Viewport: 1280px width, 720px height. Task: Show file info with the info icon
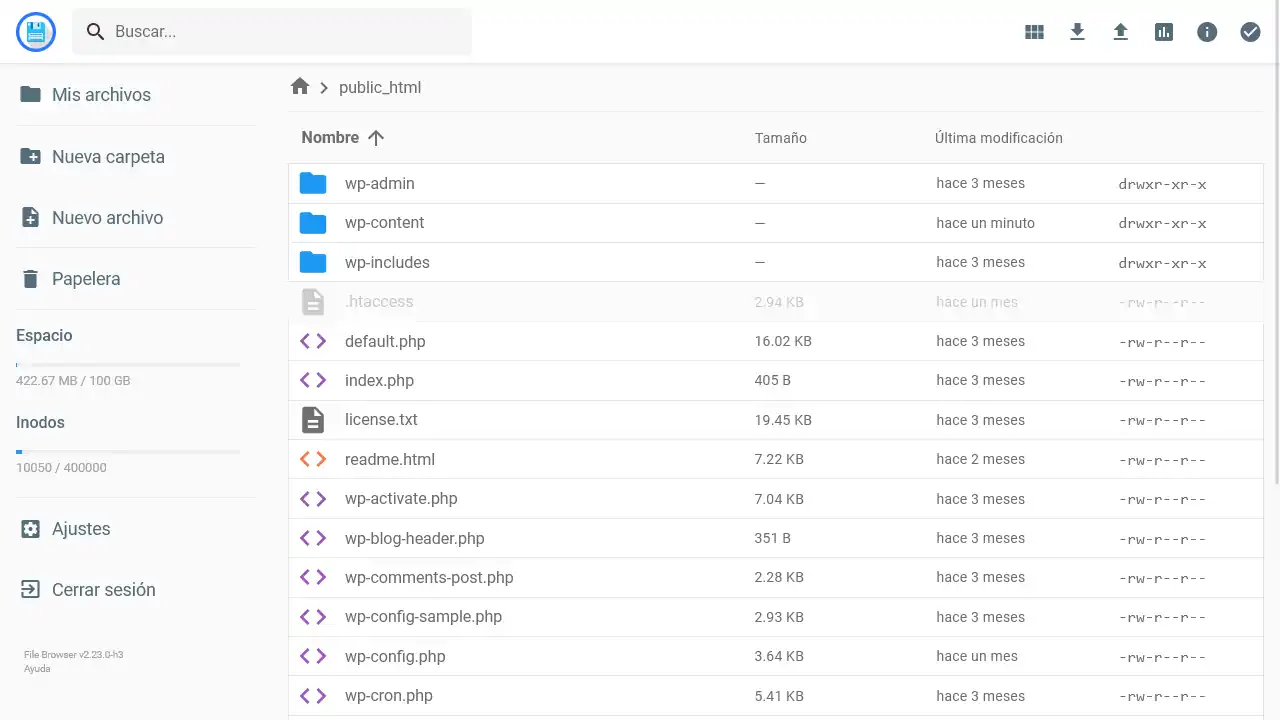point(1207,32)
